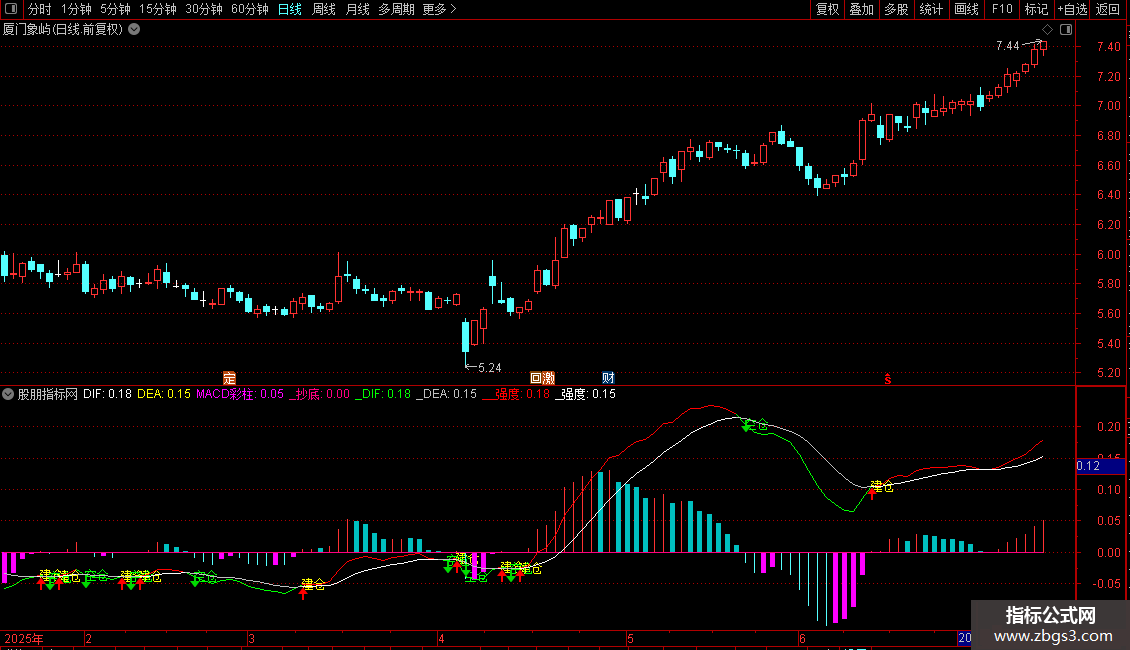Screen dimensions: 1130x650
Task: Click the 0.12 highlighted axis value
Action: click(x=1088, y=466)
